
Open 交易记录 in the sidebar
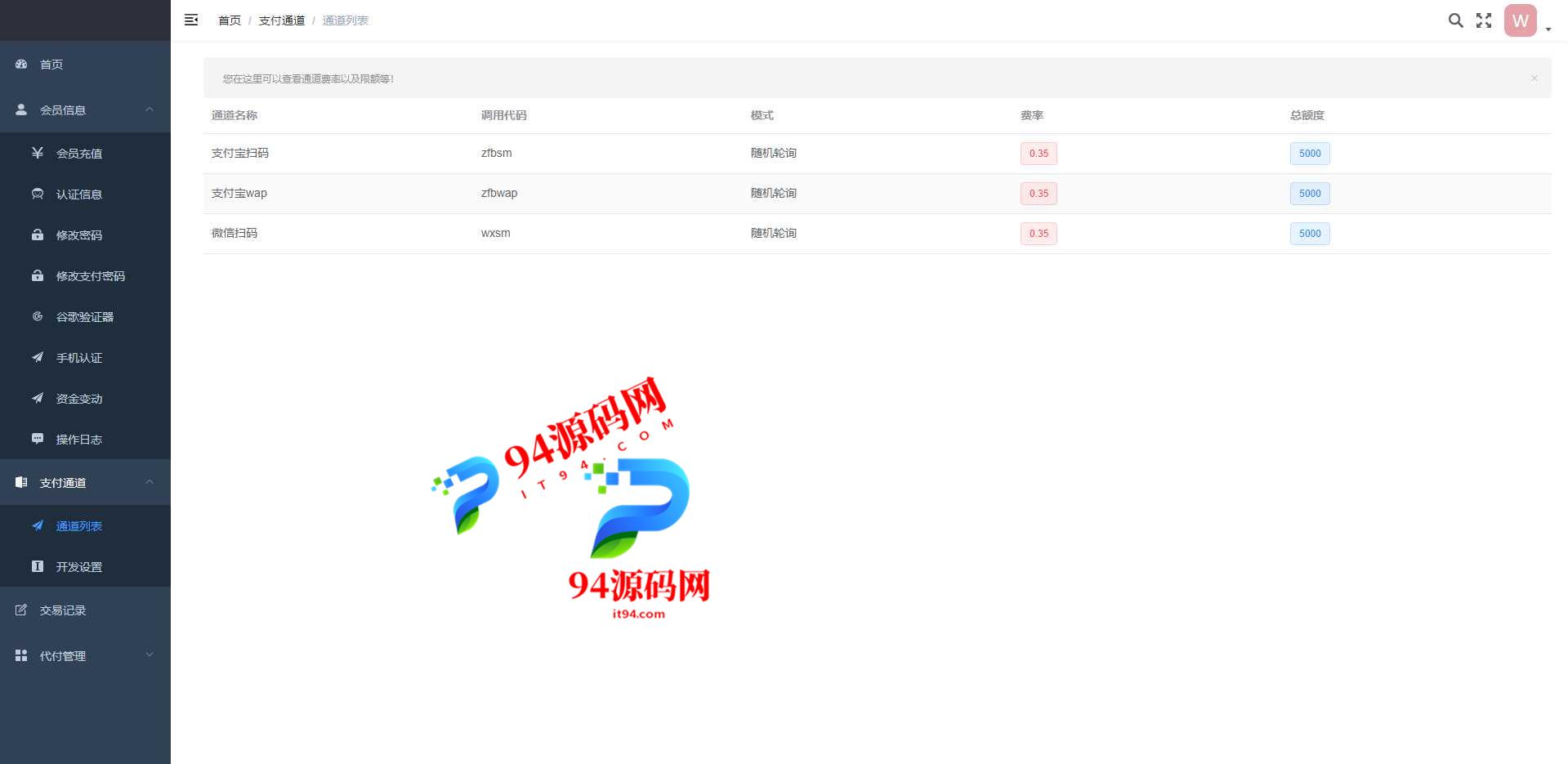coord(85,610)
